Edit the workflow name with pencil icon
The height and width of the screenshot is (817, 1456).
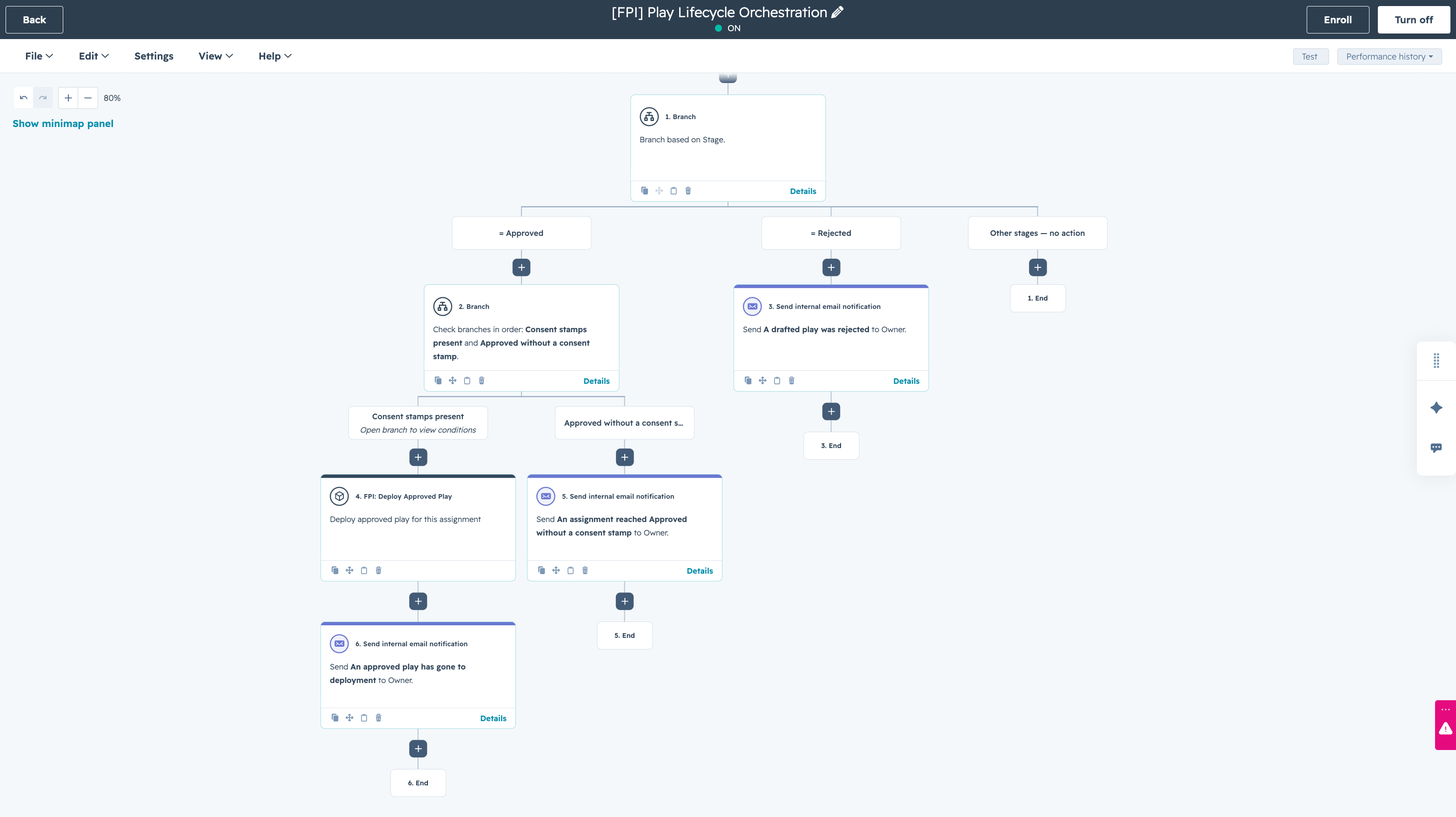[x=837, y=12]
